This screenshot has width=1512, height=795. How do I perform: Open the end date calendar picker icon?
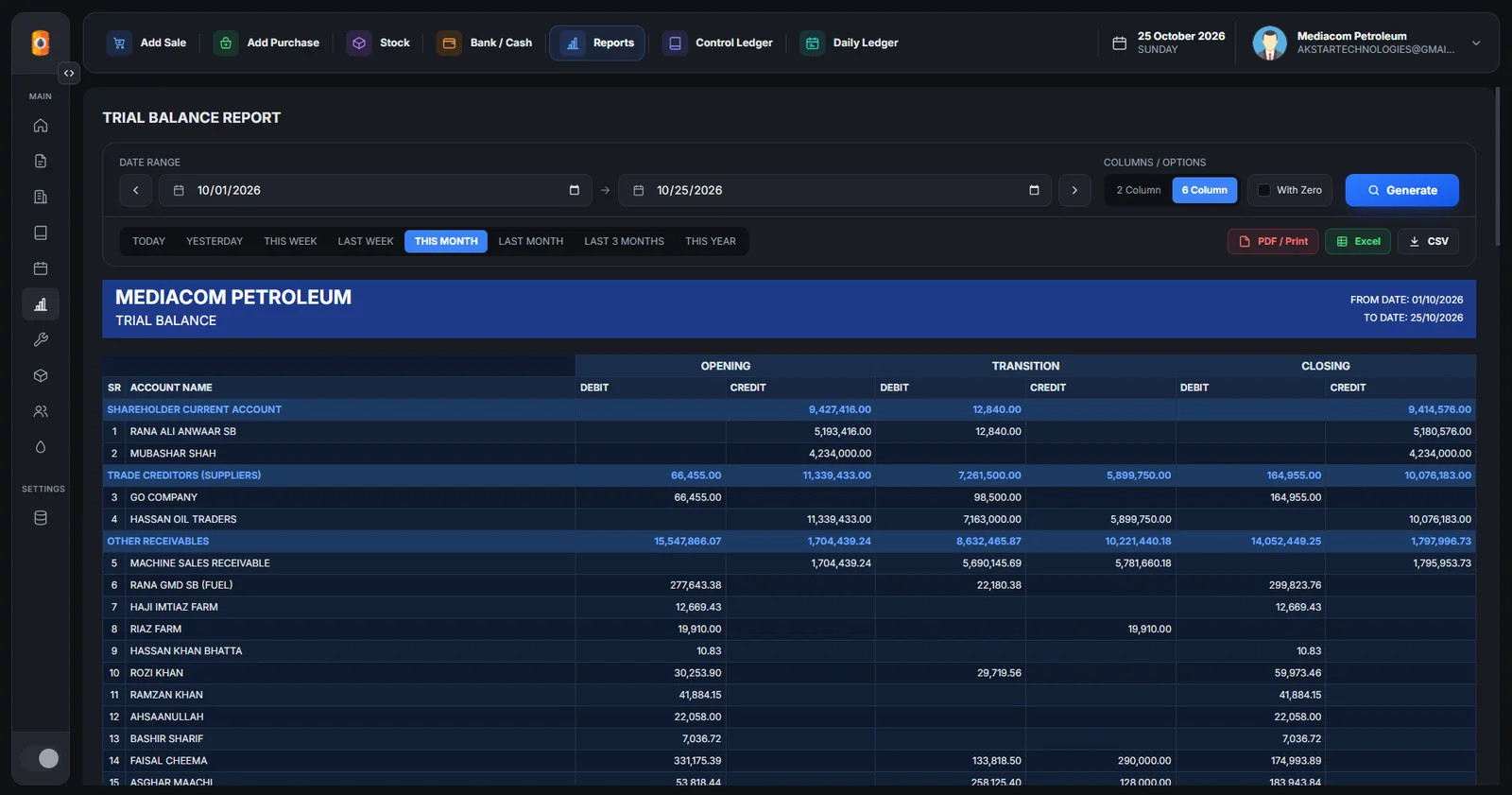[1034, 190]
